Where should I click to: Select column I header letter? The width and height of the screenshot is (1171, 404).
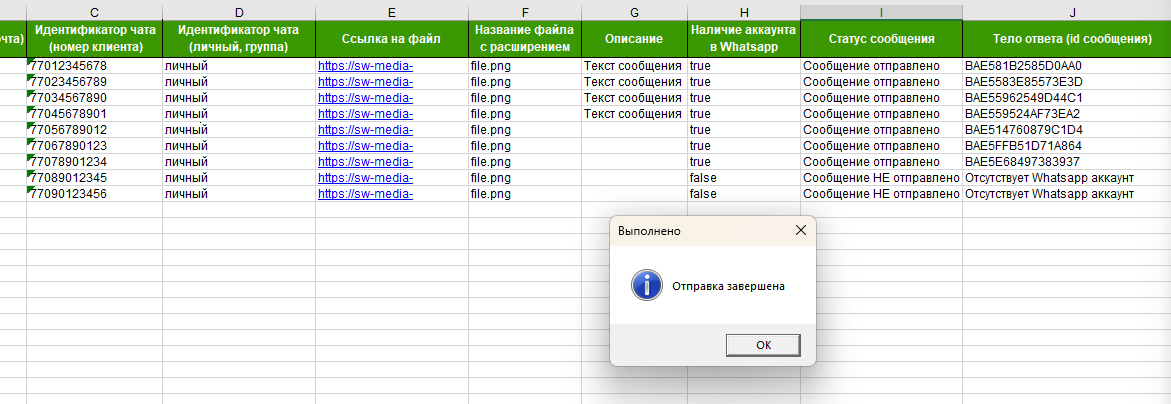881,11
